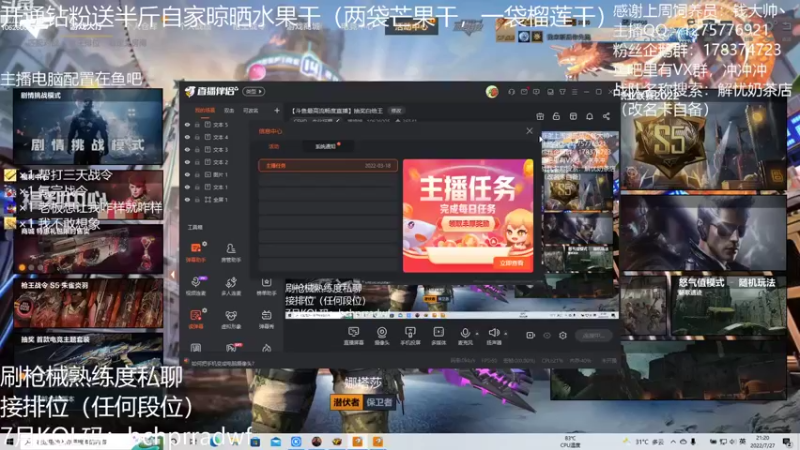Click 立即查看 on the 主播任务 banner
The height and width of the screenshot is (450, 800).
tap(512, 263)
